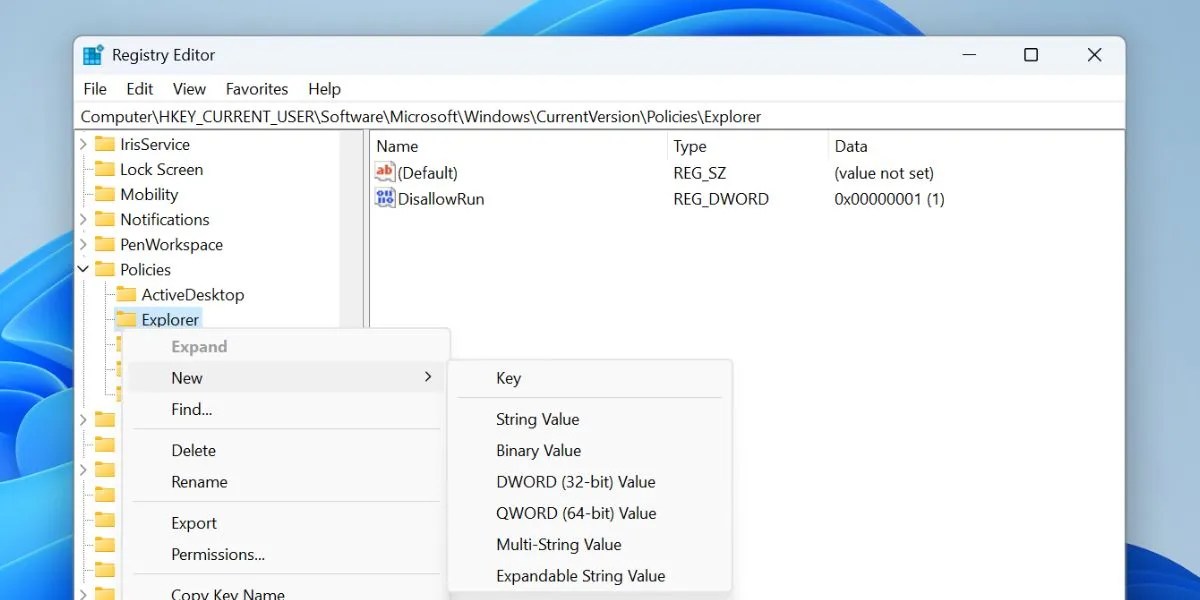This screenshot has height=600, width=1200.
Task: Click the Registry Editor icon in the title bar
Action: [94, 54]
